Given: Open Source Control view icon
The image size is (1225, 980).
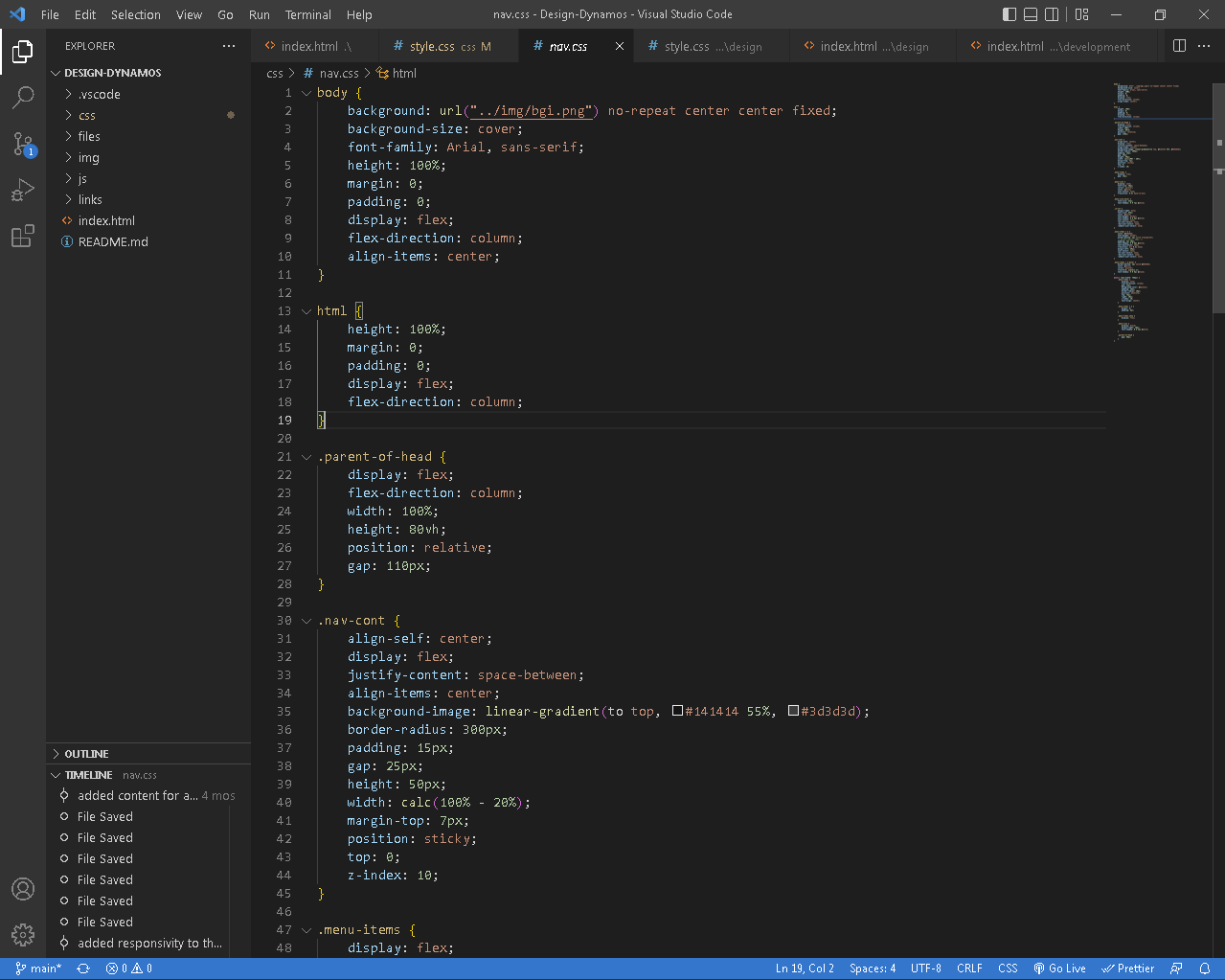Looking at the screenshot, I should point(23,144).
